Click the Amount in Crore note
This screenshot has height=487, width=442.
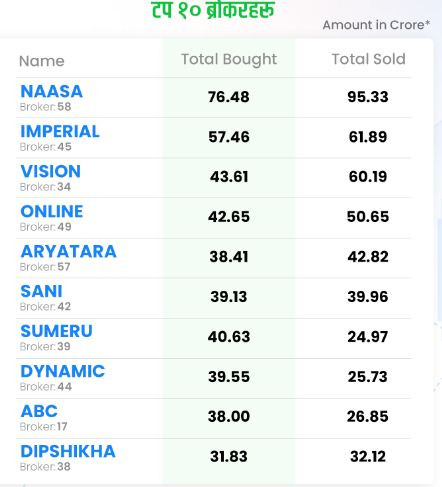376,25
